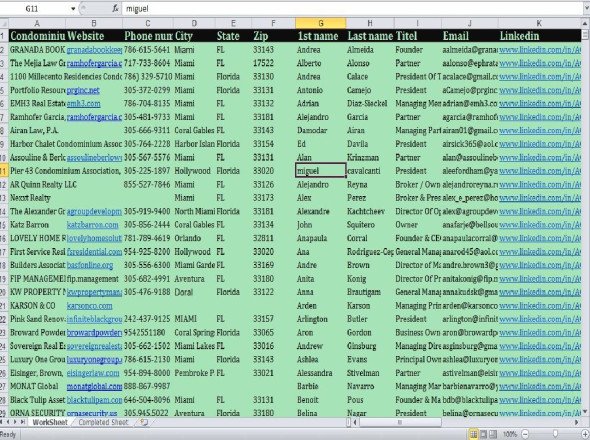Screen dimensions: 590x440
Task: Select the cell containing 'miguel'
Action: (x=321, y=171)
